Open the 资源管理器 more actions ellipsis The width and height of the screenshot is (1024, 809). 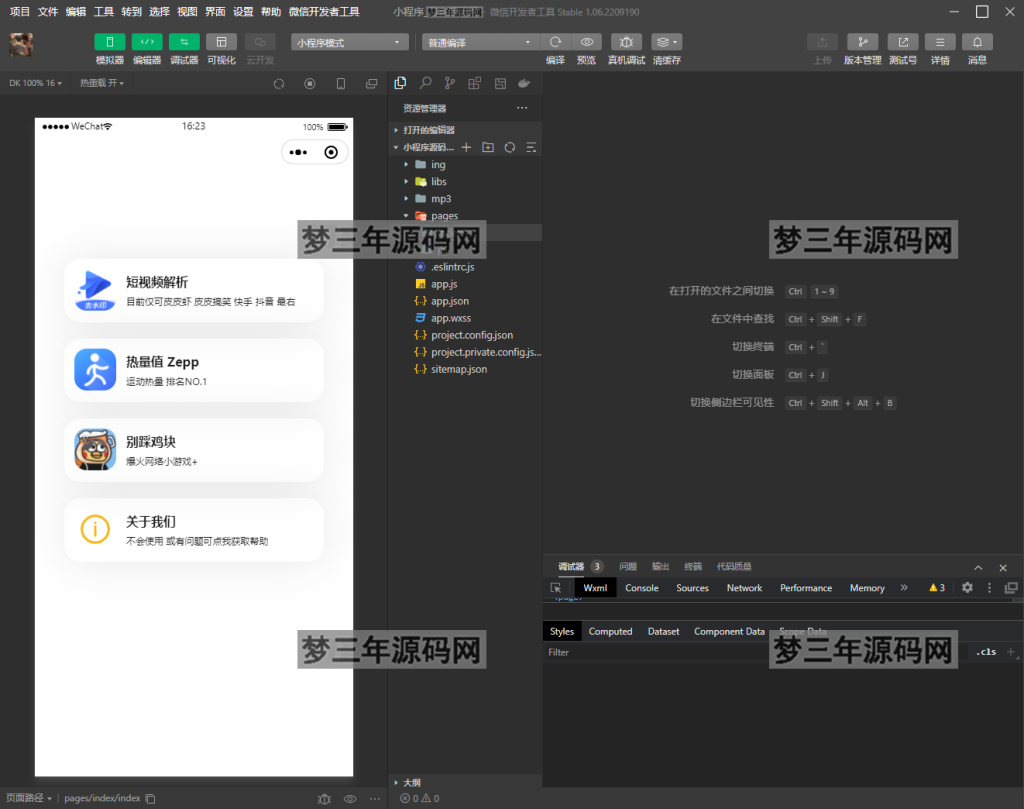click(522, 108)
